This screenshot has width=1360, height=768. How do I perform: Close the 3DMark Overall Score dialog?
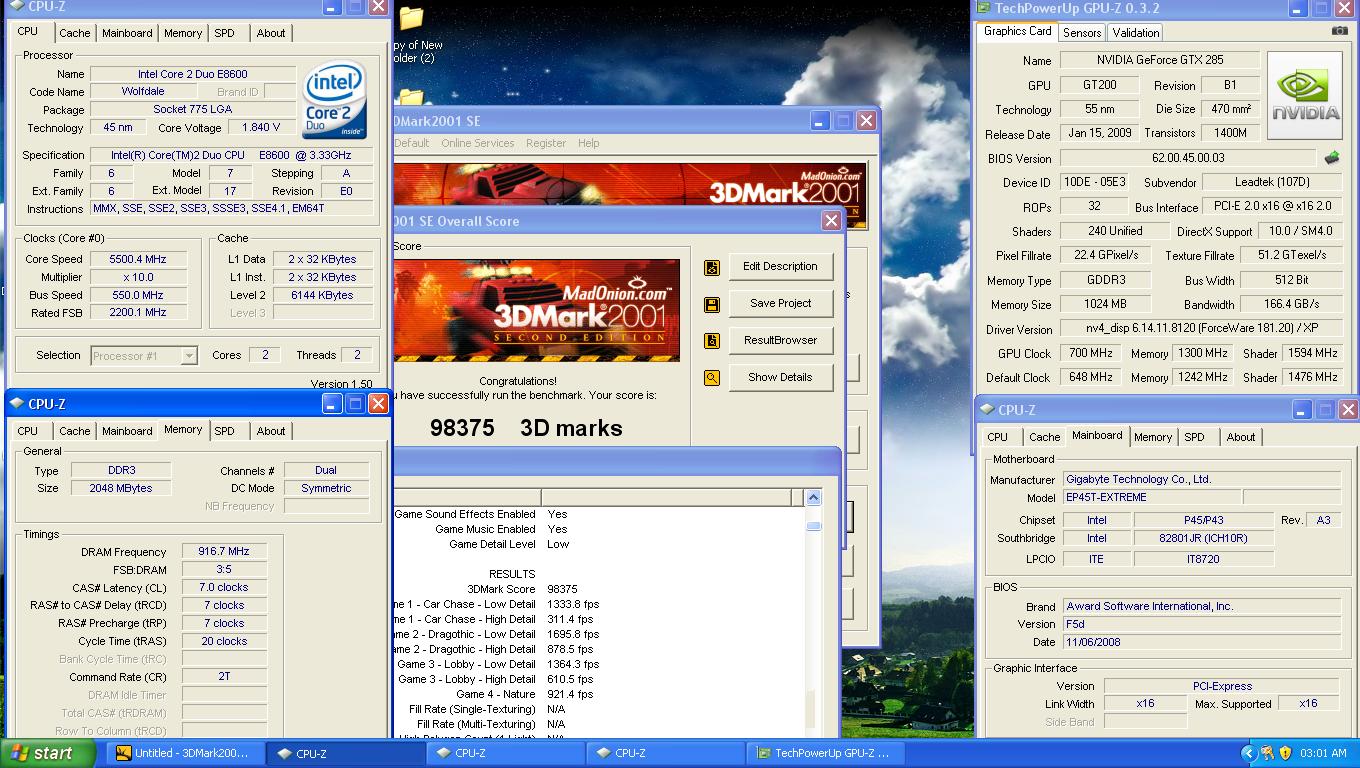pos(831,221)
